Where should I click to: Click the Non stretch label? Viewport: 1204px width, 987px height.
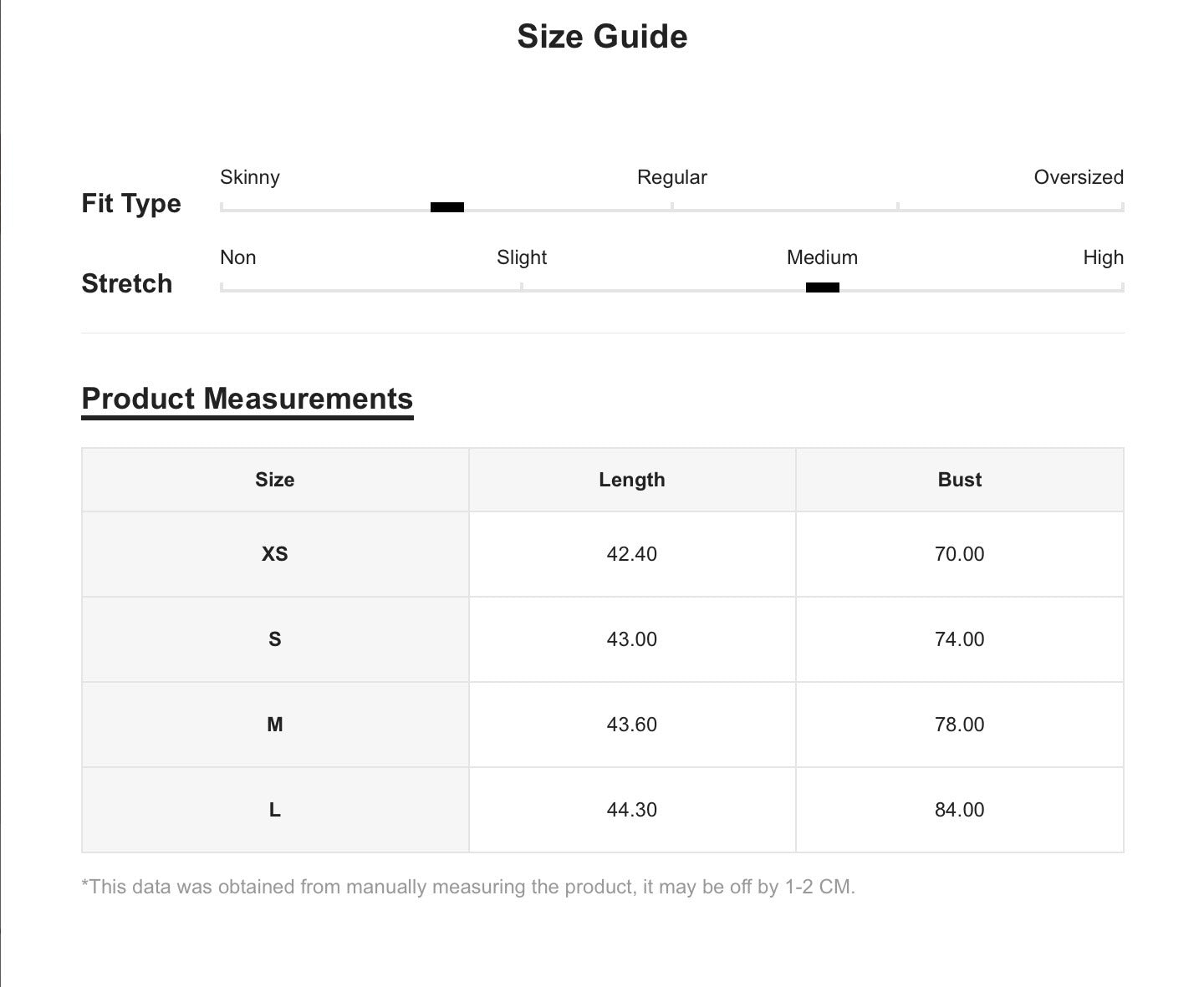click(238, 257)
